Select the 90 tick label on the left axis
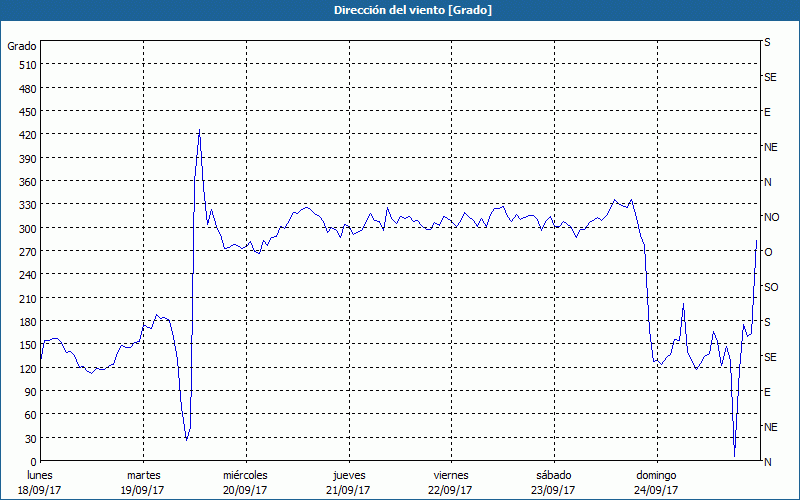The width and height of the screenshot is (800, 500). (29, 392)
